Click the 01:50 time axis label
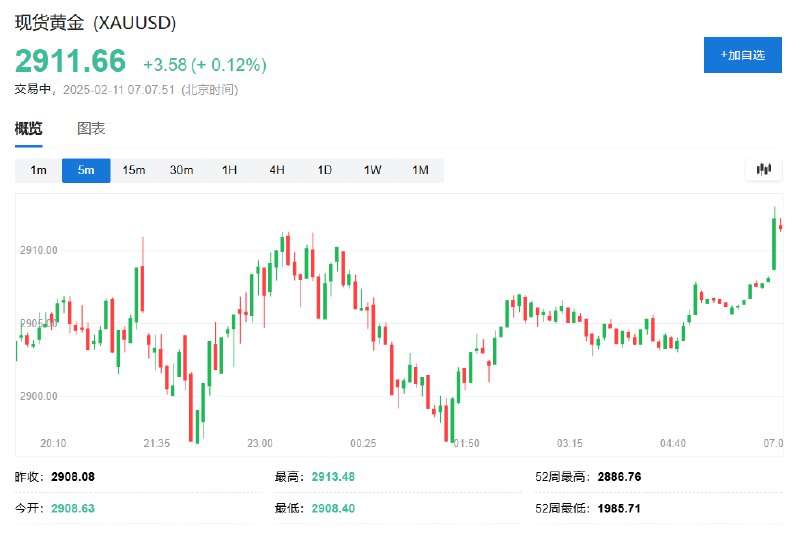This screenshot has height=533, width=800. 467,443
